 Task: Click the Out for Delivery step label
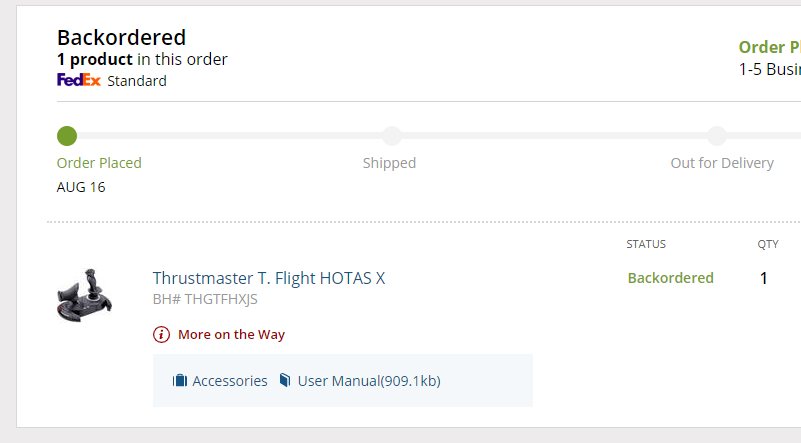coord(722,163)
